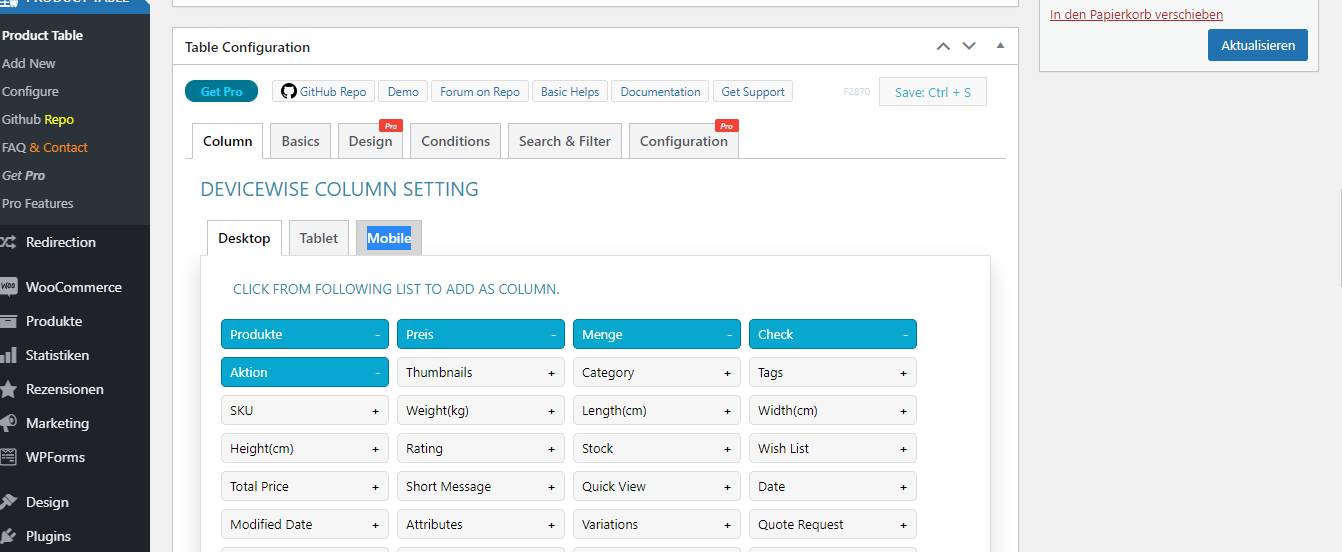Click In den Papierkorb verschieben link
The height and width of the screenshot is (552, 1342).
(1136, 14)
